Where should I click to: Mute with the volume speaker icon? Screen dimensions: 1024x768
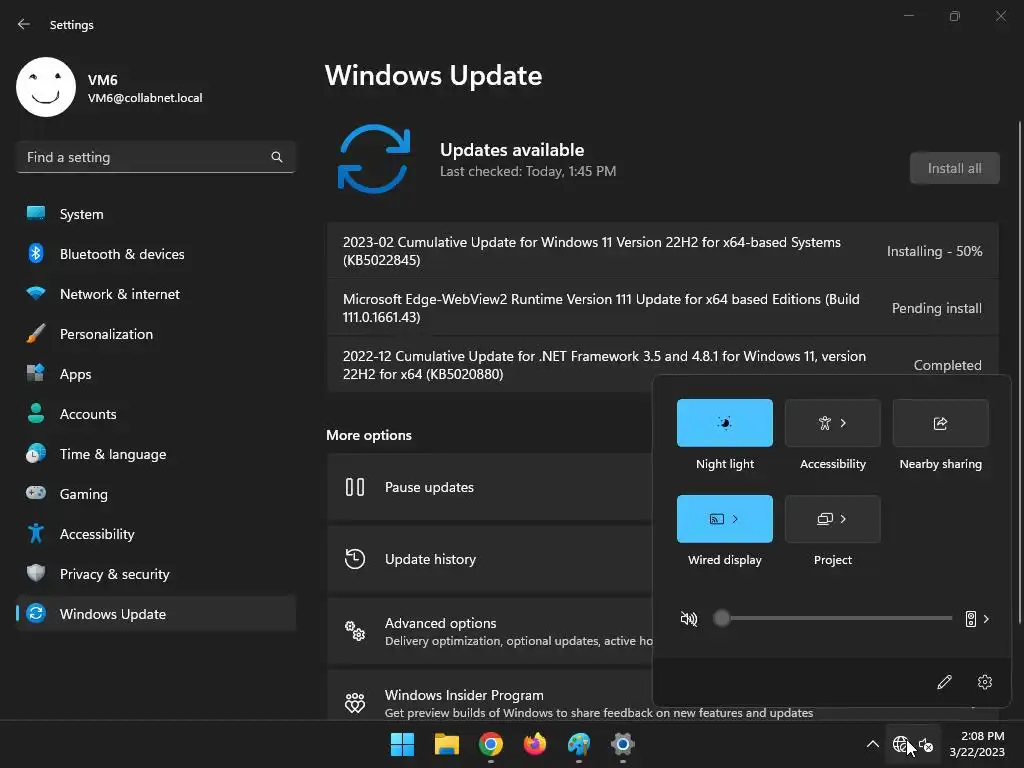coord(688,618)
